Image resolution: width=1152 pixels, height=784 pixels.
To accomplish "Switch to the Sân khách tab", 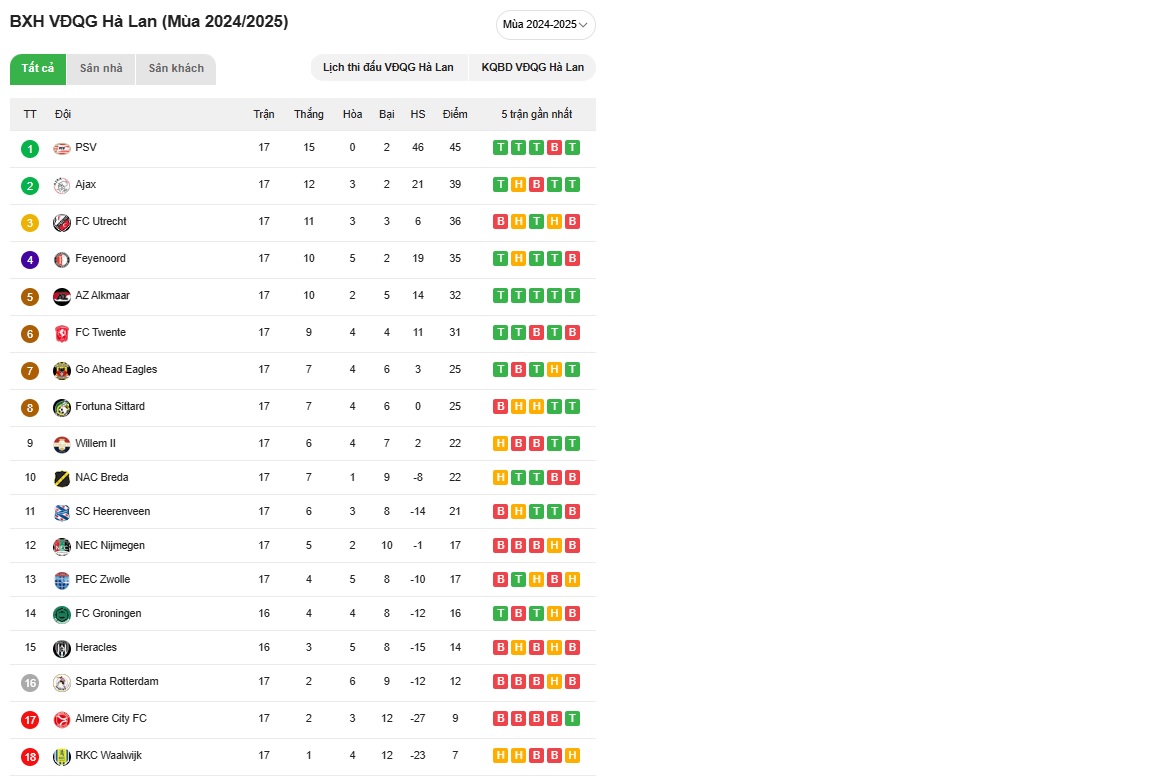I will 176,69.
